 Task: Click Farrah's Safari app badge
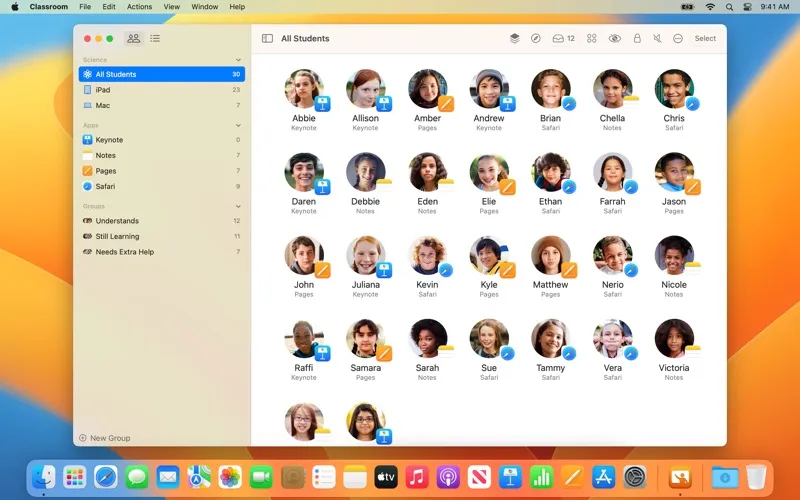(x=631, y=187)
